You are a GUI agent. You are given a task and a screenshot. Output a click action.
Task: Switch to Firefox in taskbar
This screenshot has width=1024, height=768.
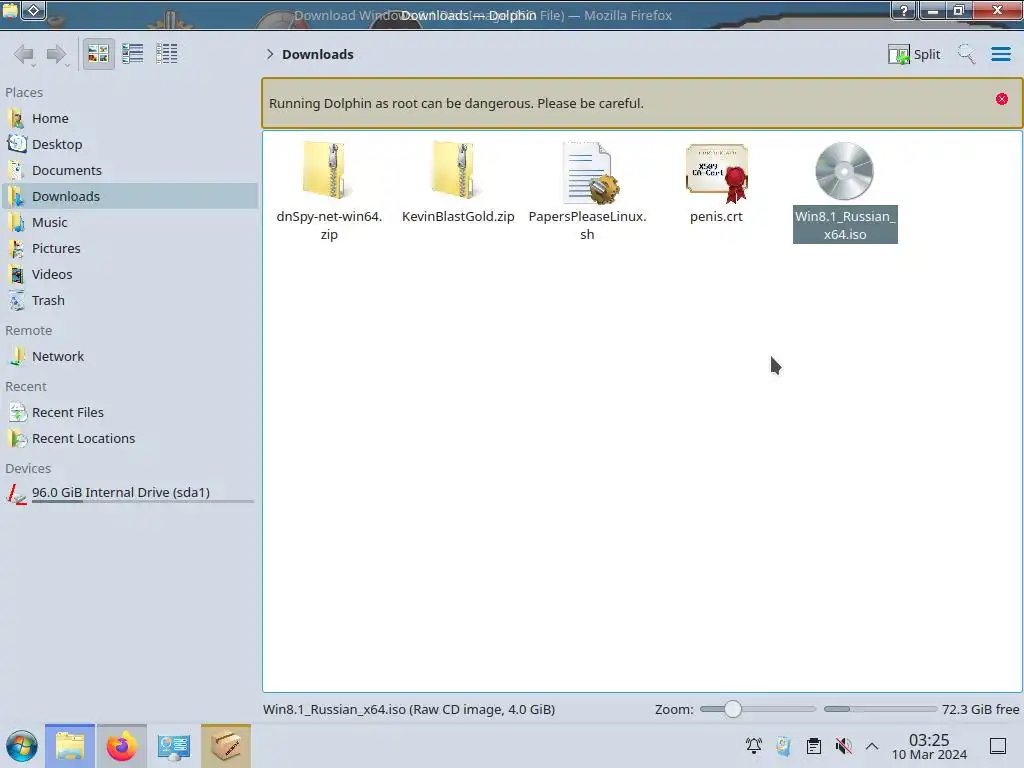coord(121,746)
